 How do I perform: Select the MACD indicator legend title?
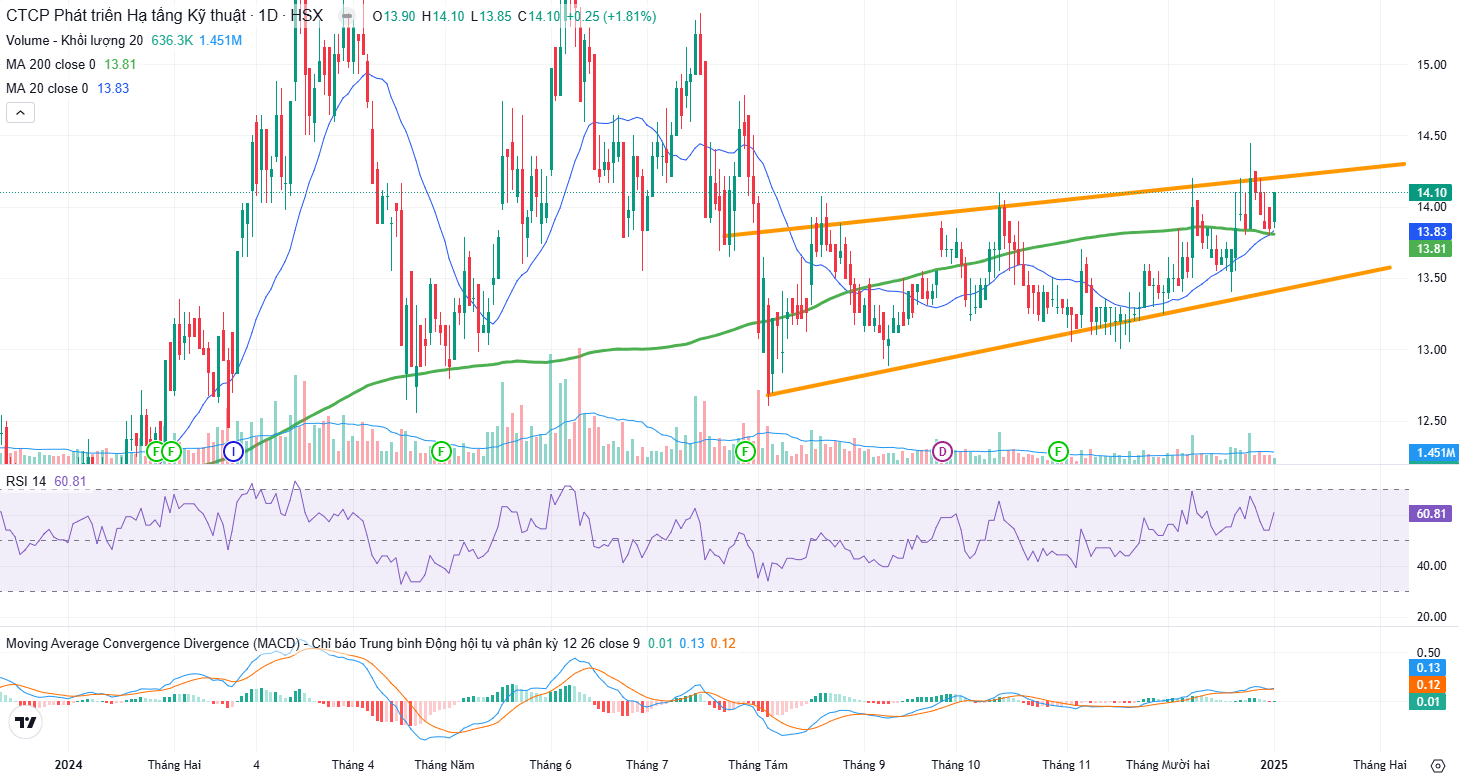coord(323,643)
